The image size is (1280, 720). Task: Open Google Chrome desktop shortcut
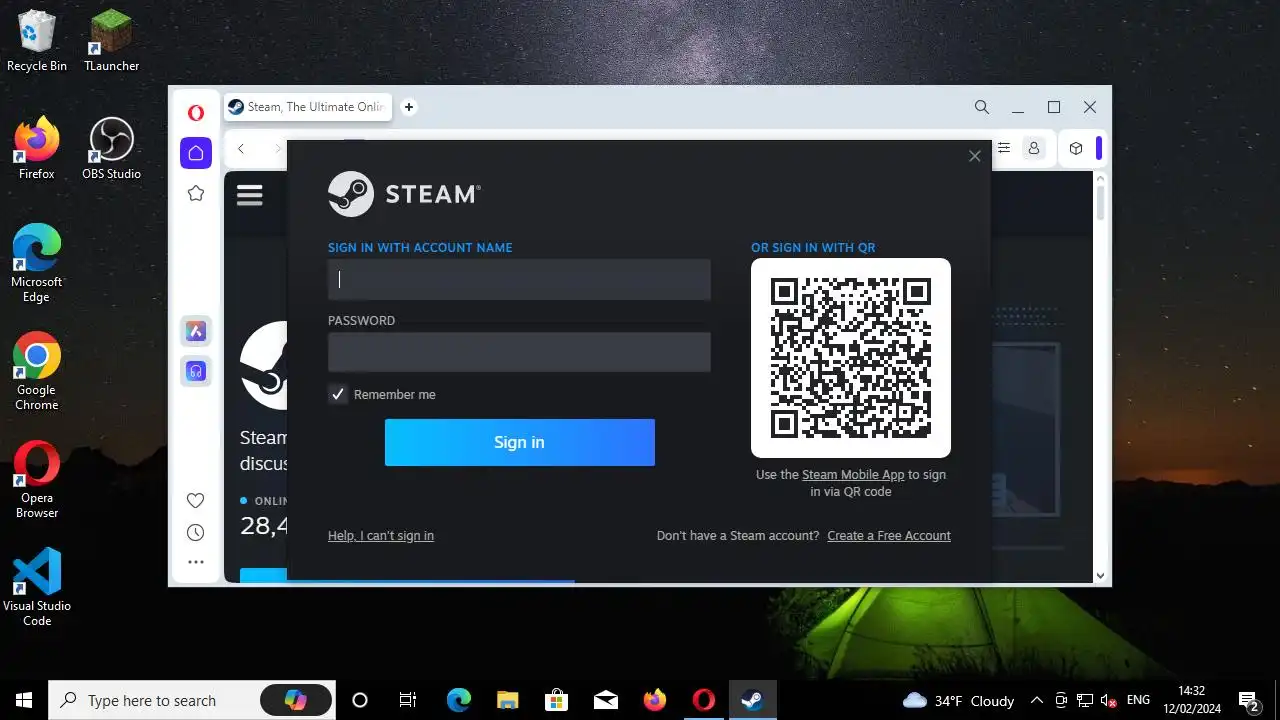click(37, 372)
